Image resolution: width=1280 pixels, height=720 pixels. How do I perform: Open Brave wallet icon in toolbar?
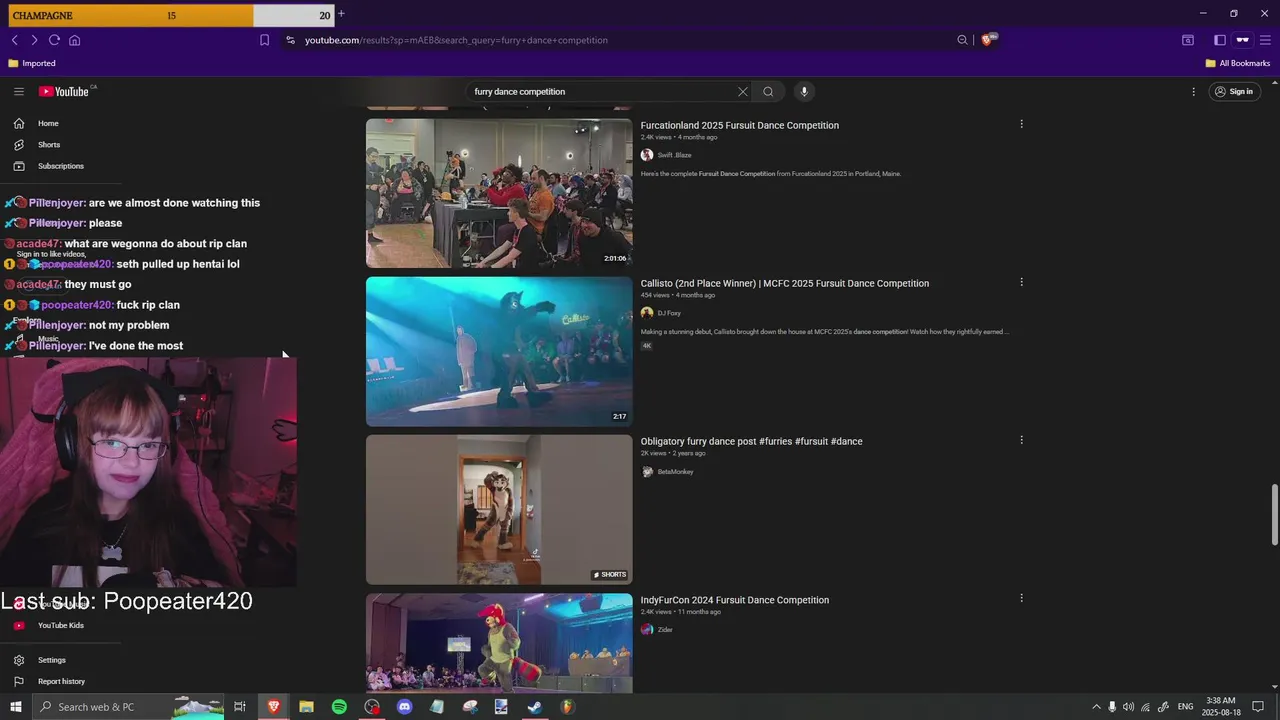[1187, 40]
